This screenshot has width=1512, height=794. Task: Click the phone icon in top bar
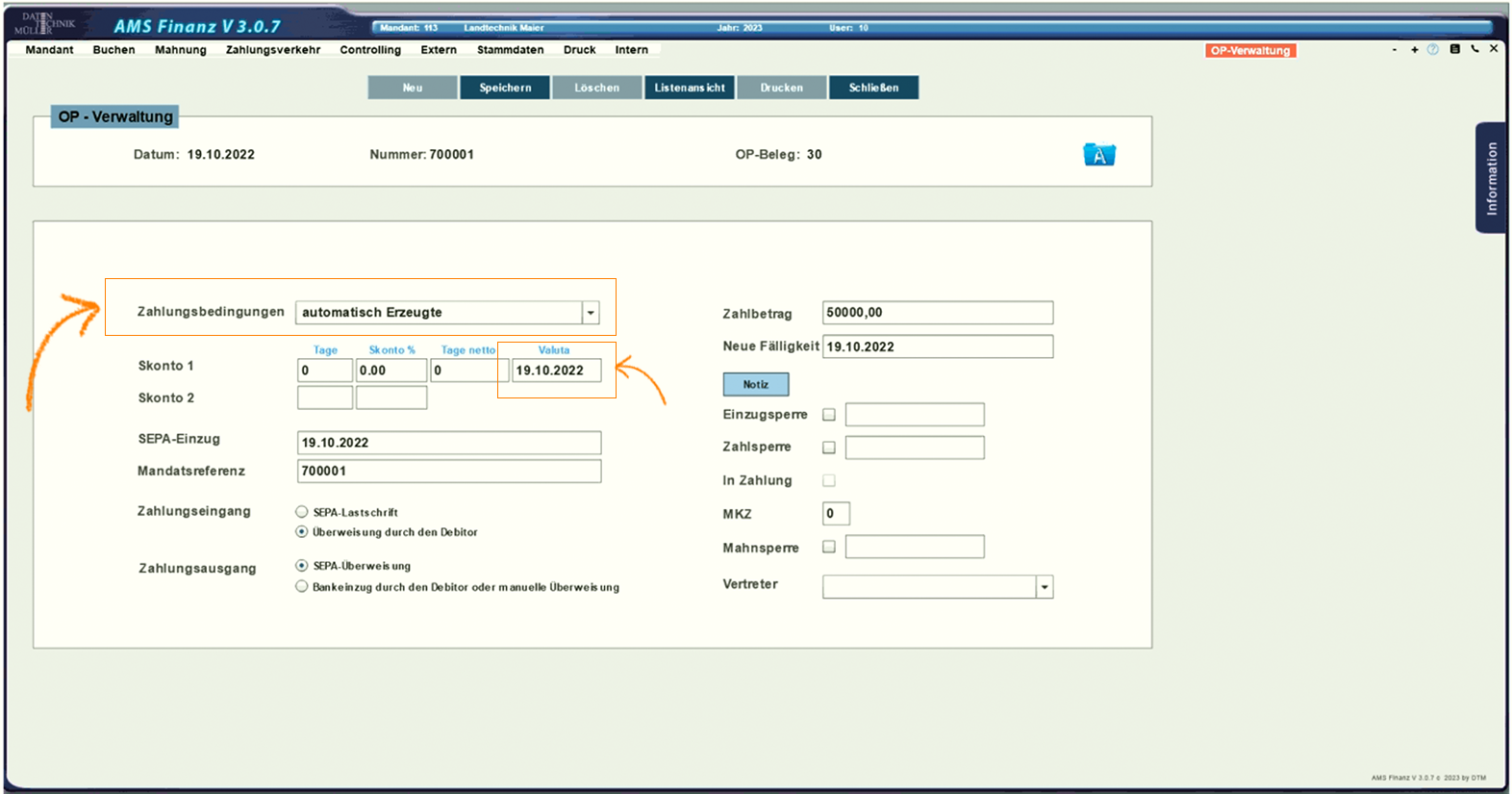click(x=1474, y=49)
